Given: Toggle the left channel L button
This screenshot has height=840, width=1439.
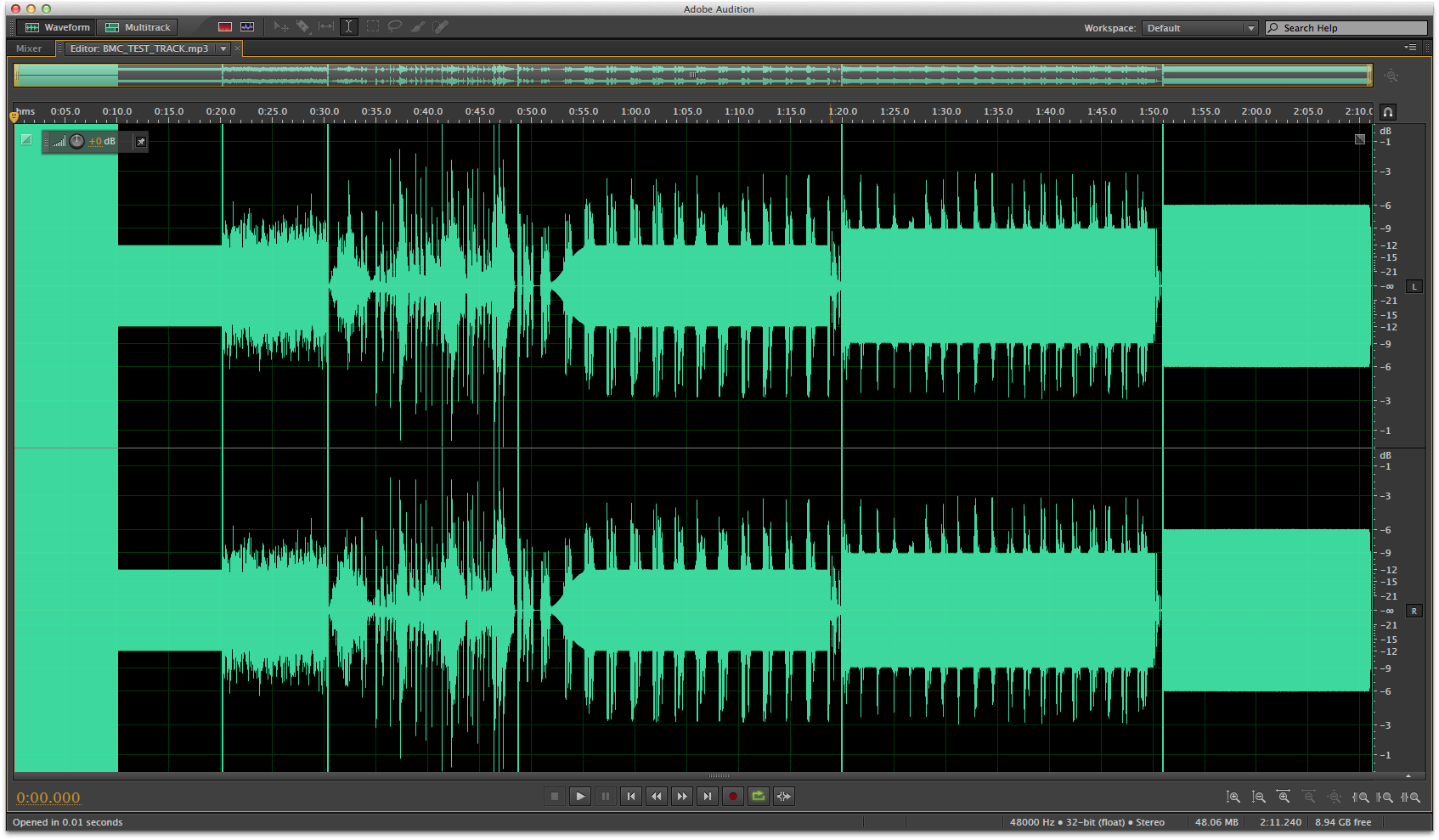Looking at the screenshot, I should point(1414,287).
